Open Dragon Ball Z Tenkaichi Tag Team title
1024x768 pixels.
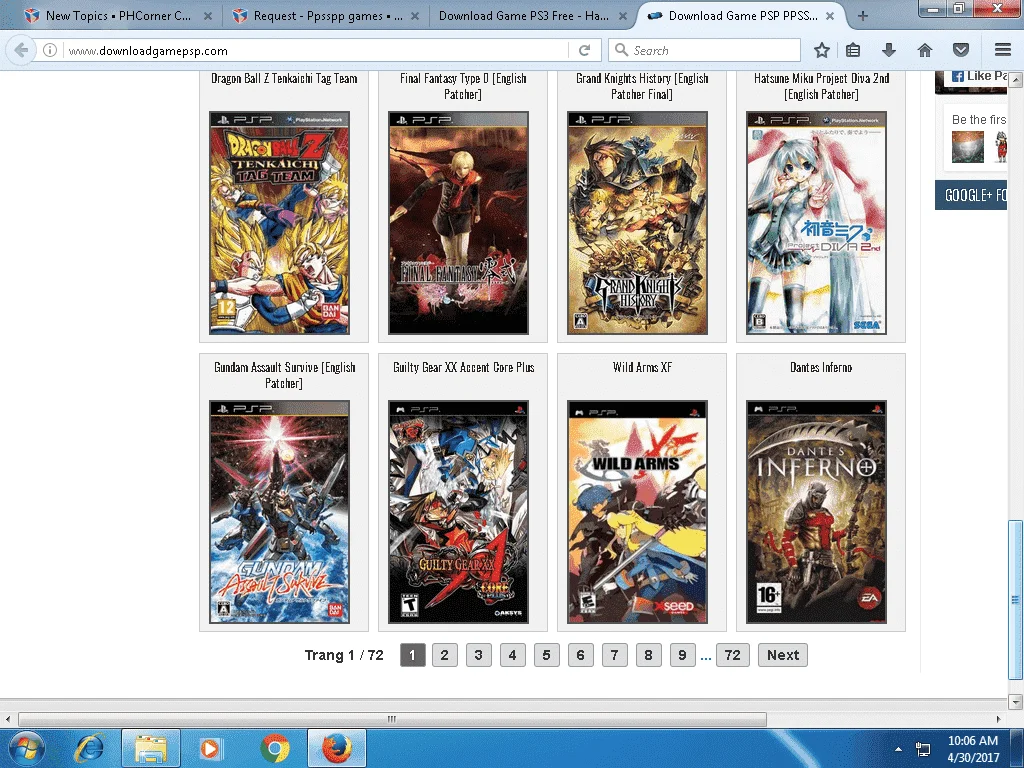284,78
